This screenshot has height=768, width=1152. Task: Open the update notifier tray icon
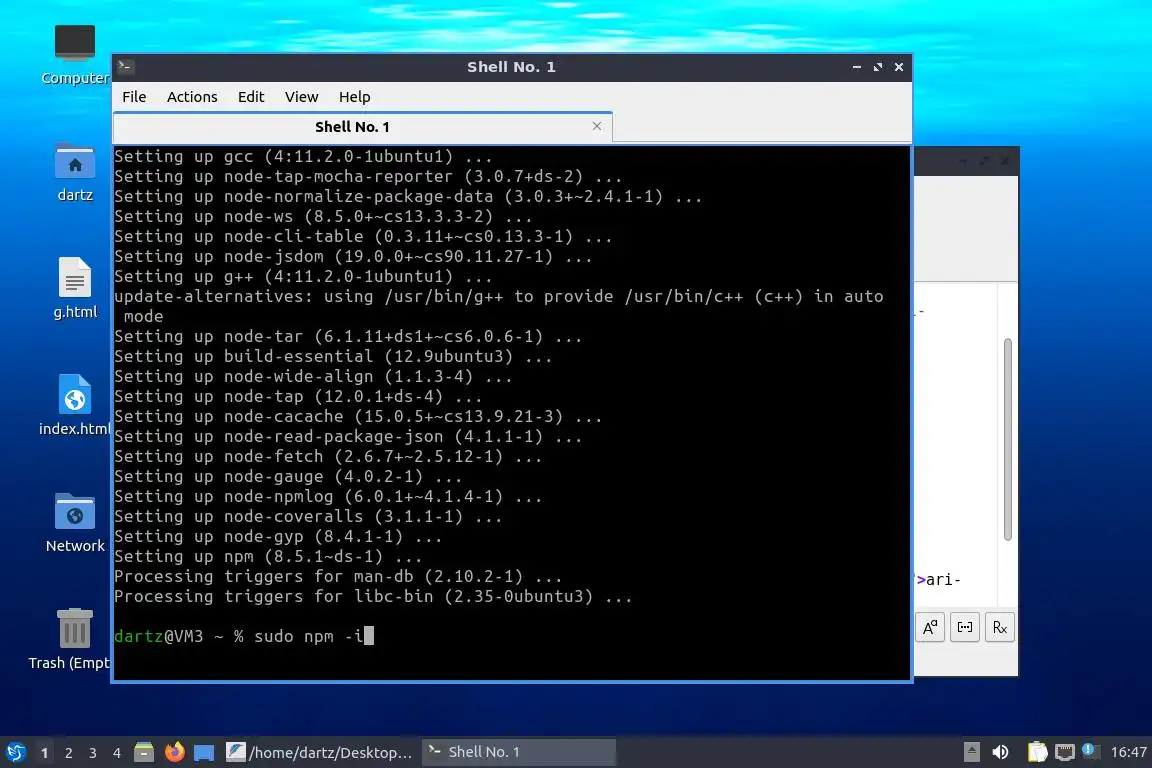(1090, 750)
